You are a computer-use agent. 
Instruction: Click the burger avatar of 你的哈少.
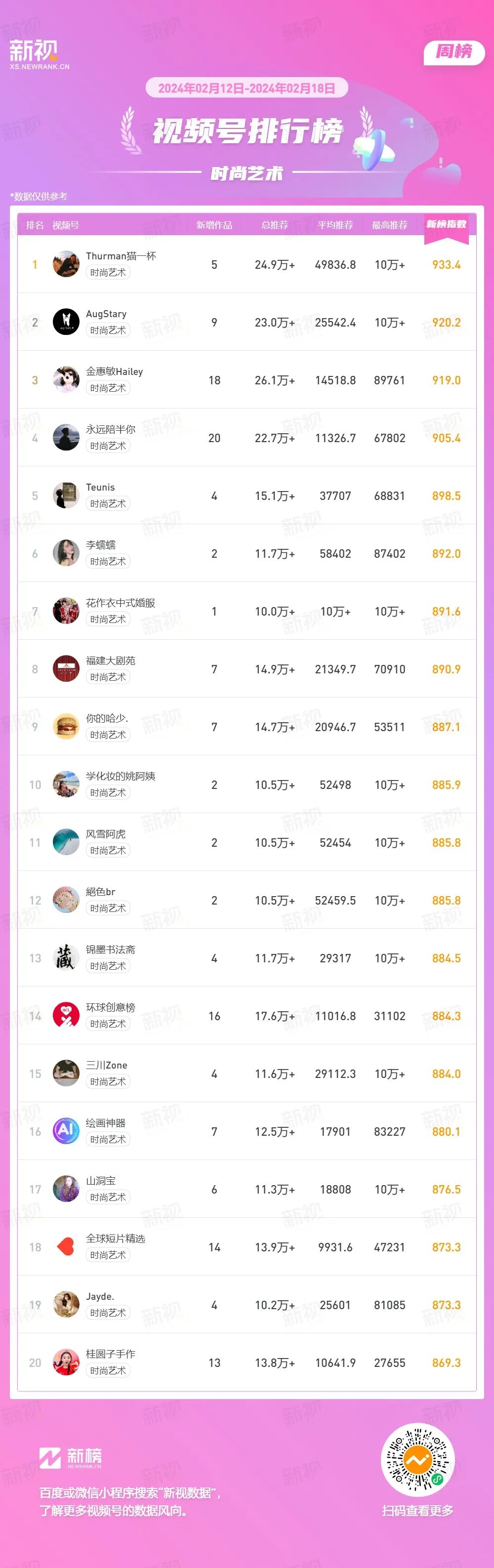click(x=66, y=727)
